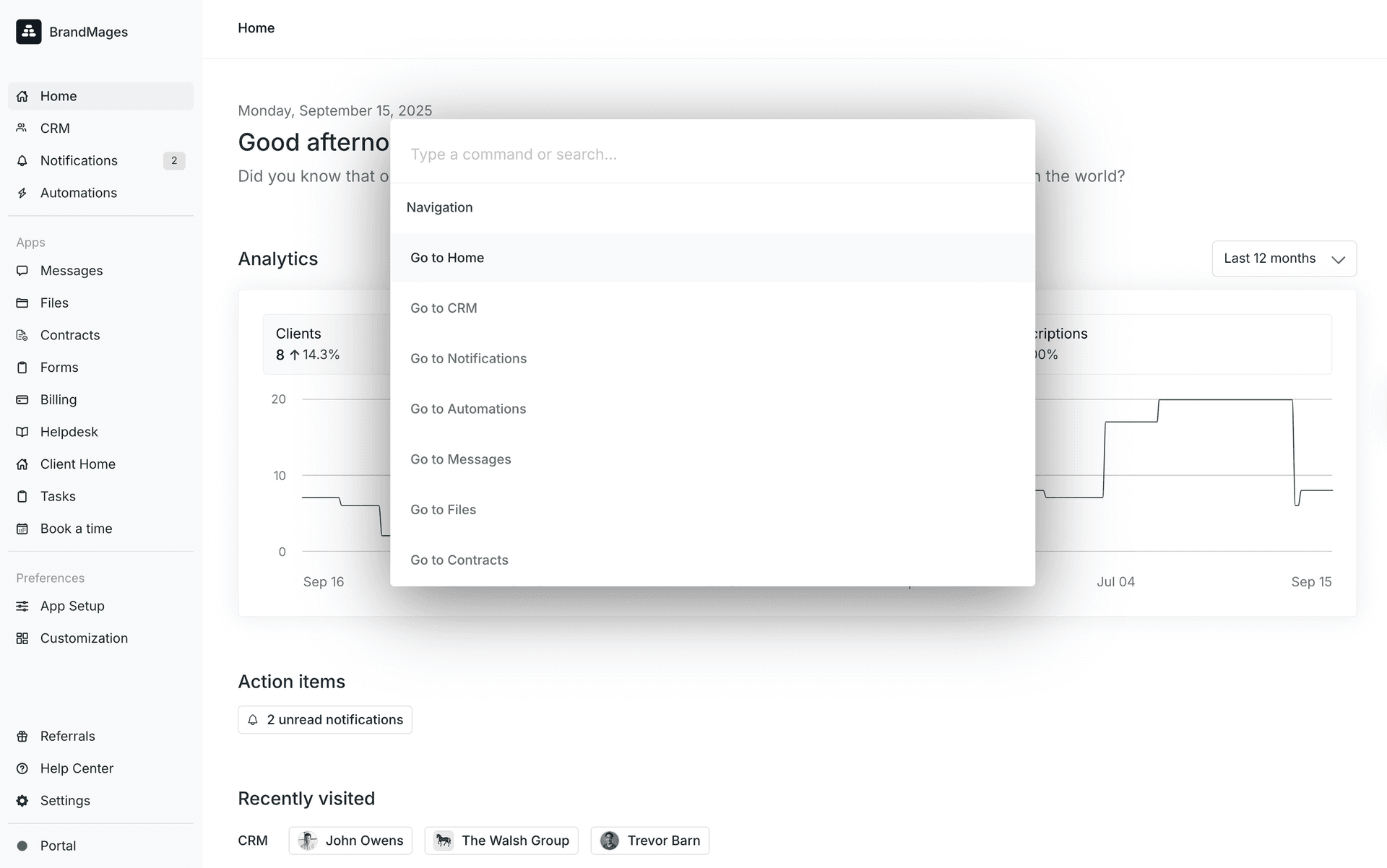Click the Customization grid icon
Viewport: 1387px width, 868px height.
[22, 638]
